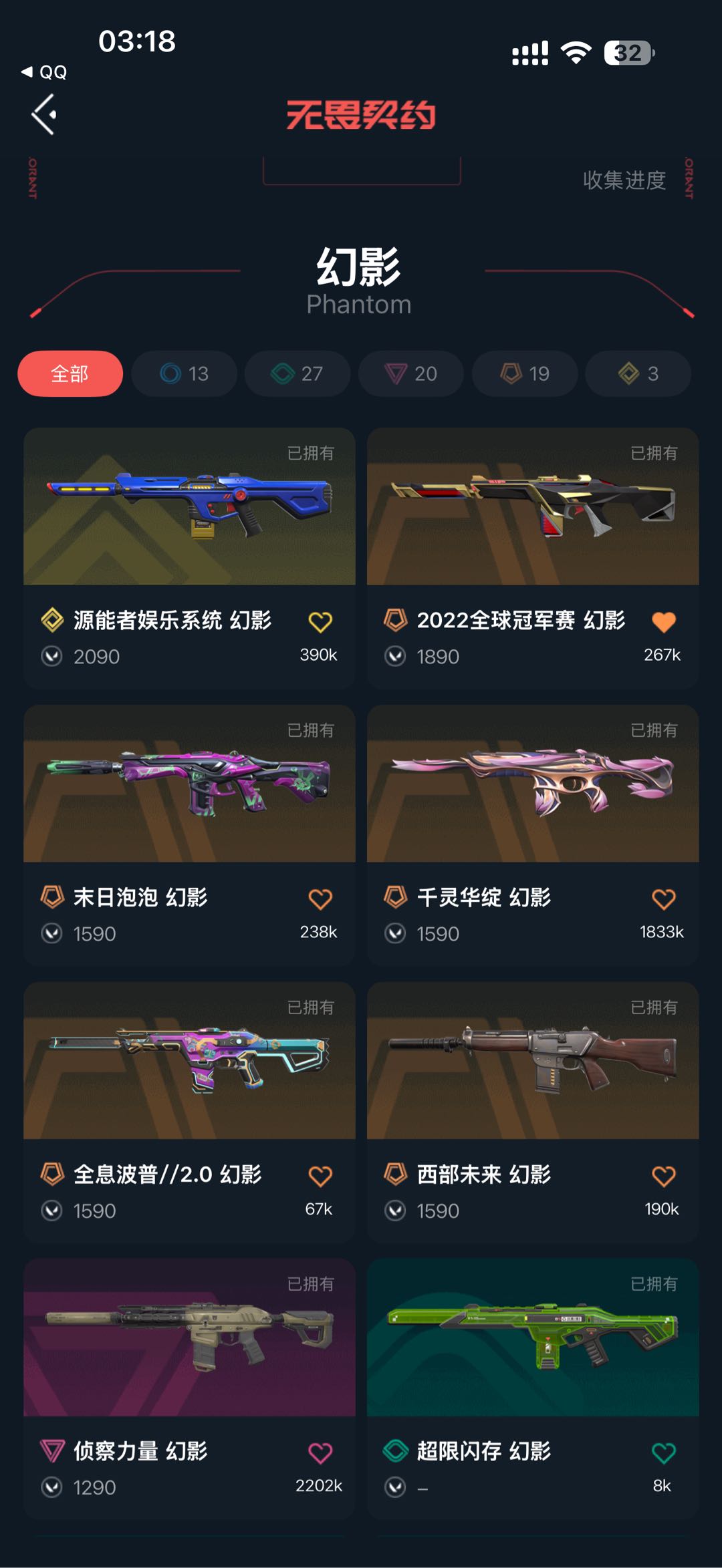Unfavorite the 2022全球冠军赛 幻影 skin
722x1568 pixels.
[x=664, y=622]
